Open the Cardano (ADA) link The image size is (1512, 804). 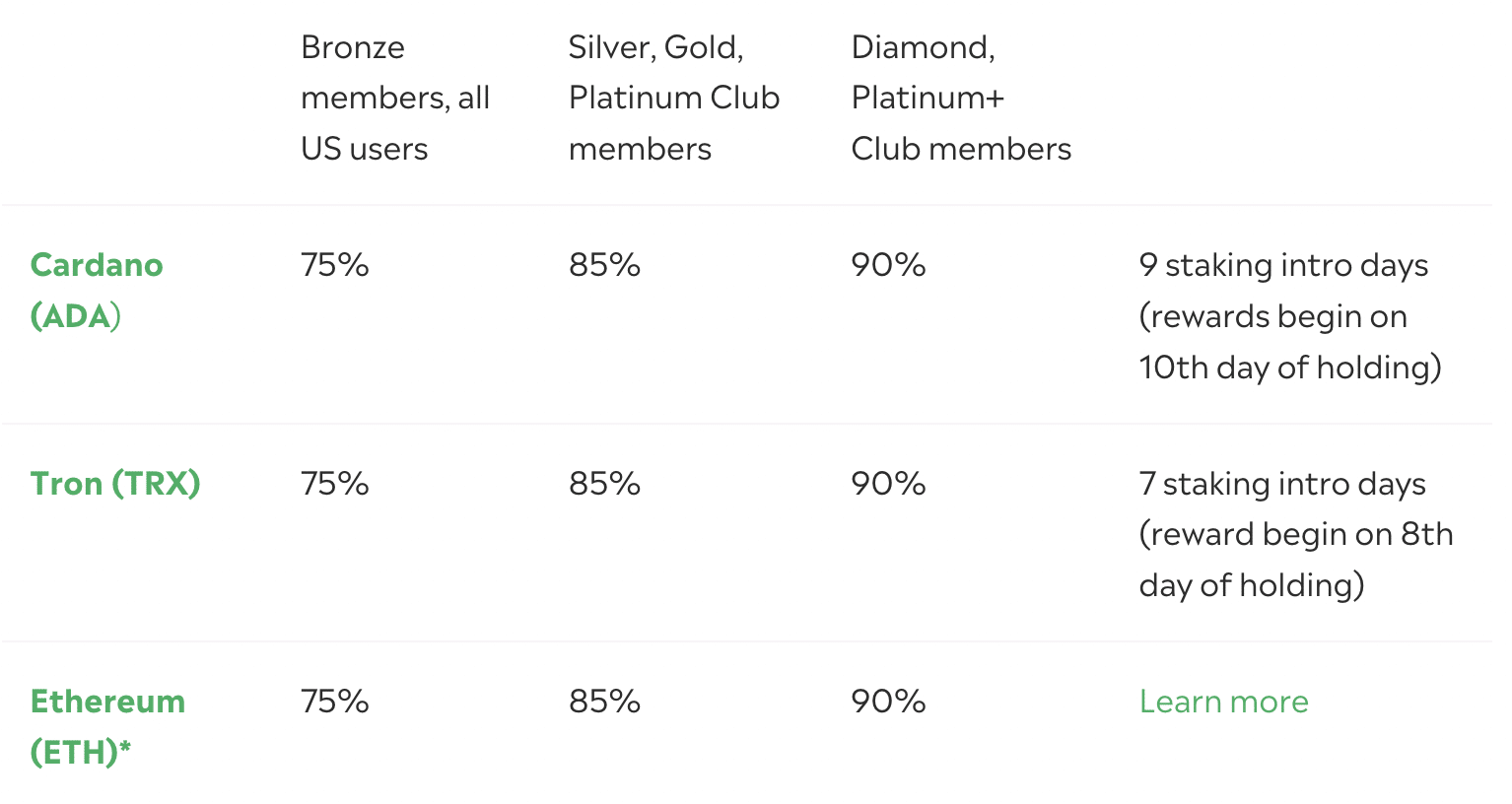click(x=97, y=290)
